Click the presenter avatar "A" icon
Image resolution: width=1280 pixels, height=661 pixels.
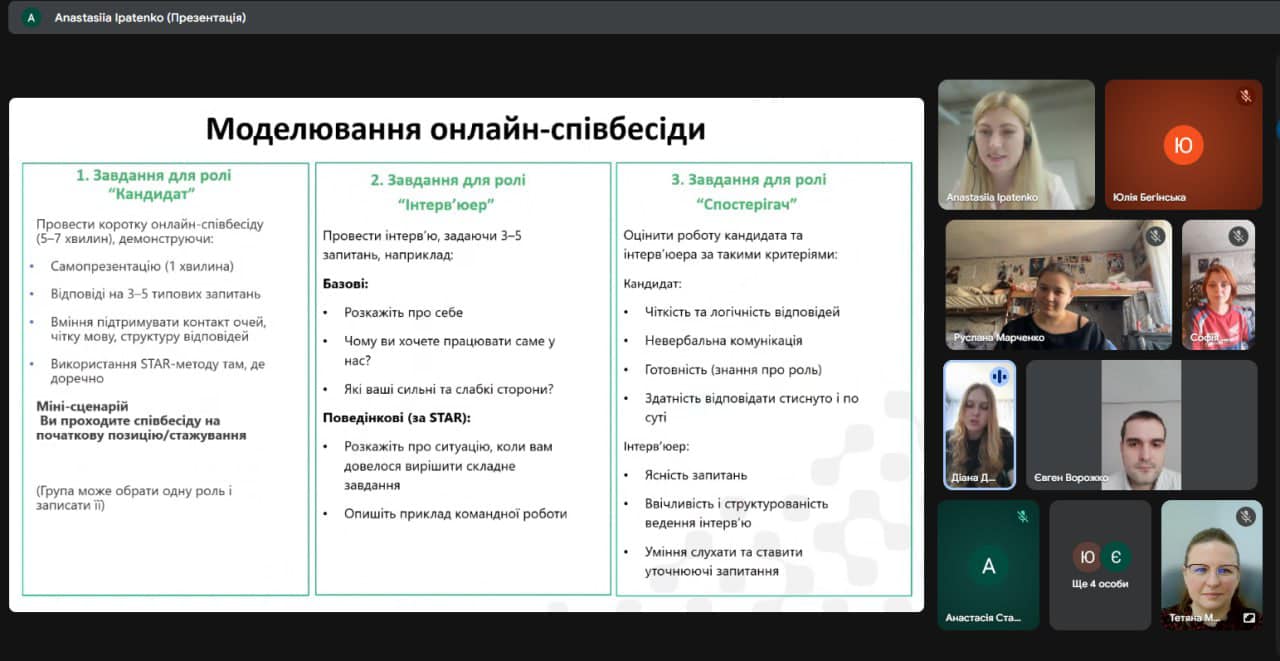[31, 17]
